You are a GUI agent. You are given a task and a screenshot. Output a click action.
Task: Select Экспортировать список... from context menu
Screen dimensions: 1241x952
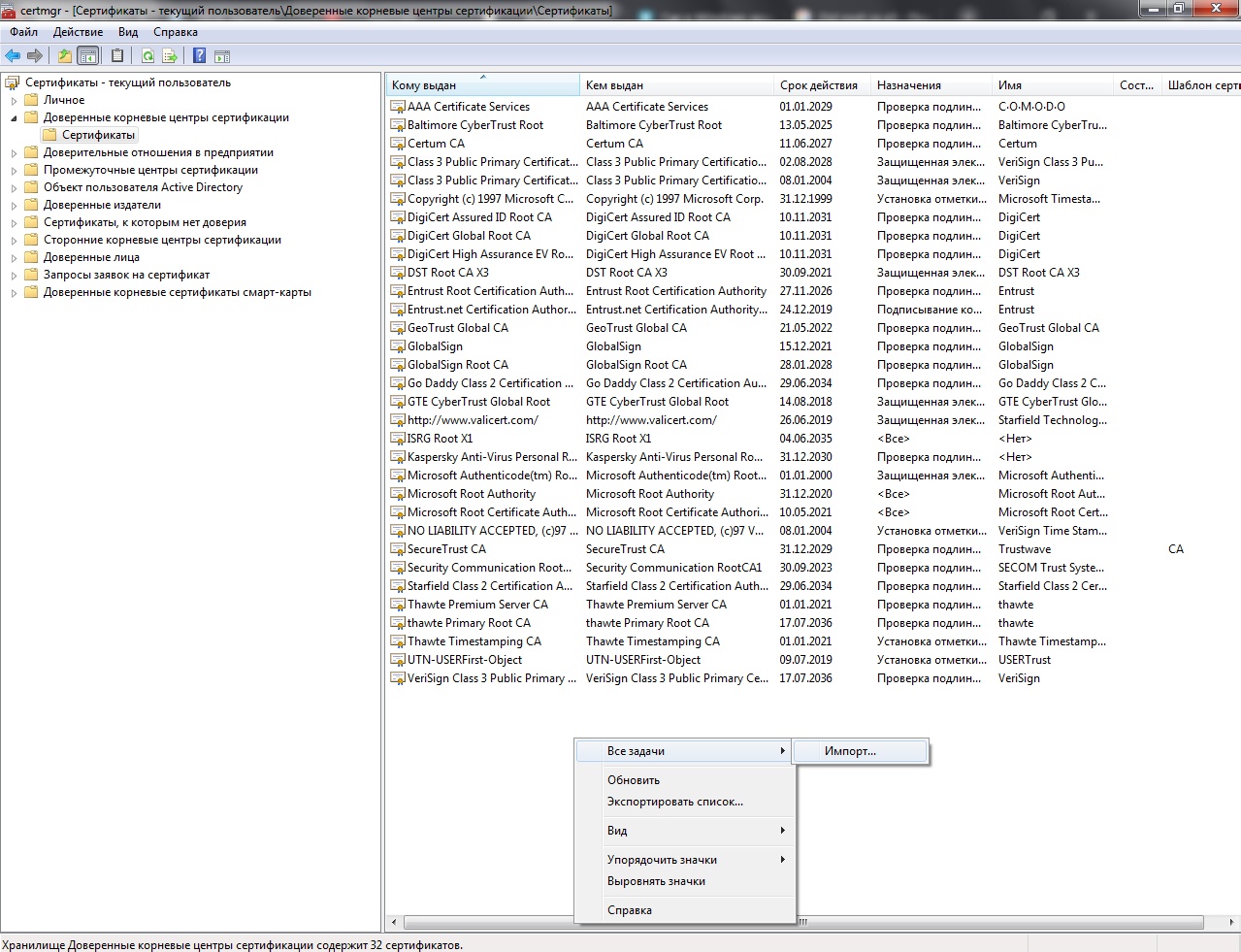pos(674,802)
